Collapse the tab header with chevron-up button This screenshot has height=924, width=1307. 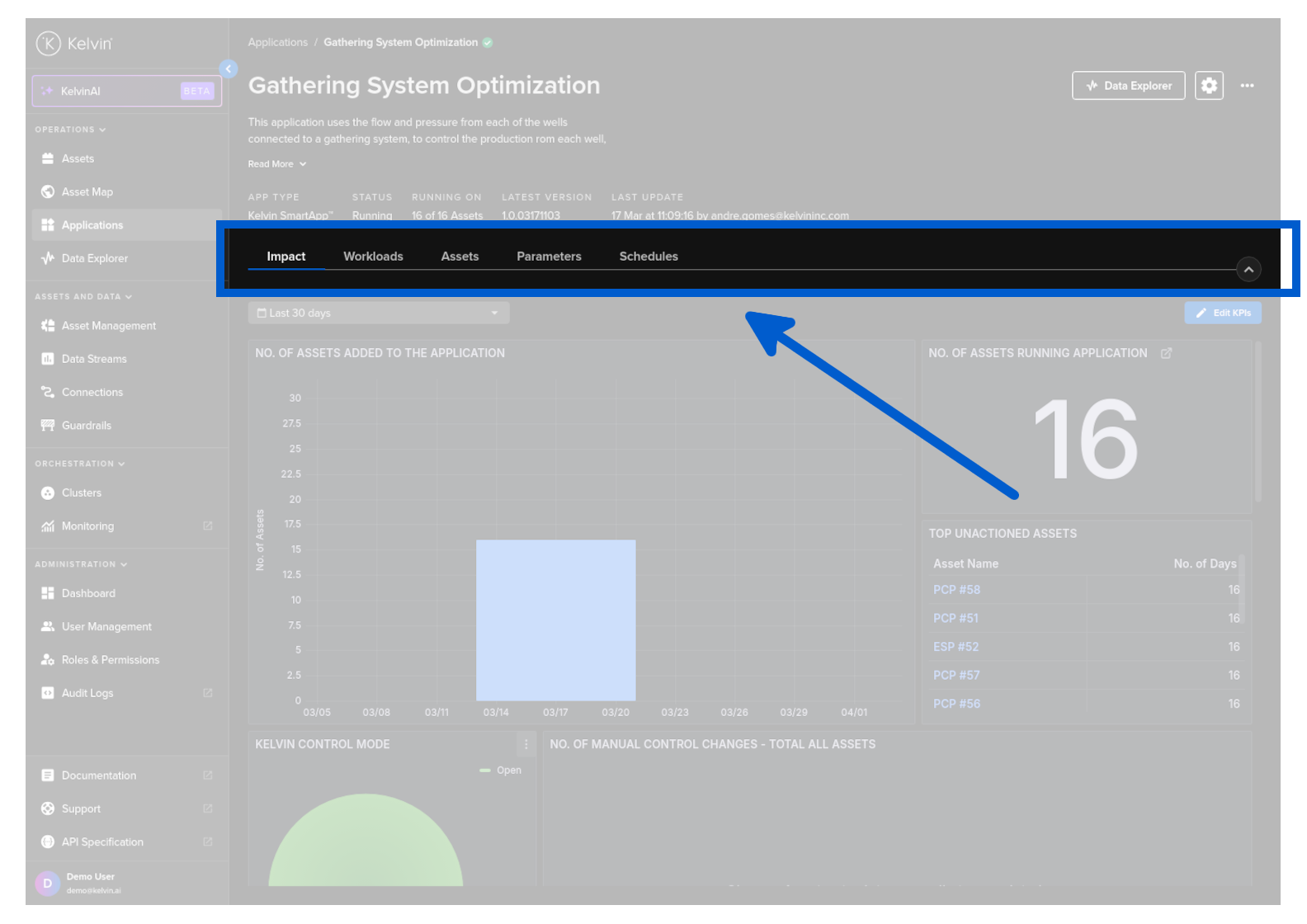[x=1248, y=270]
